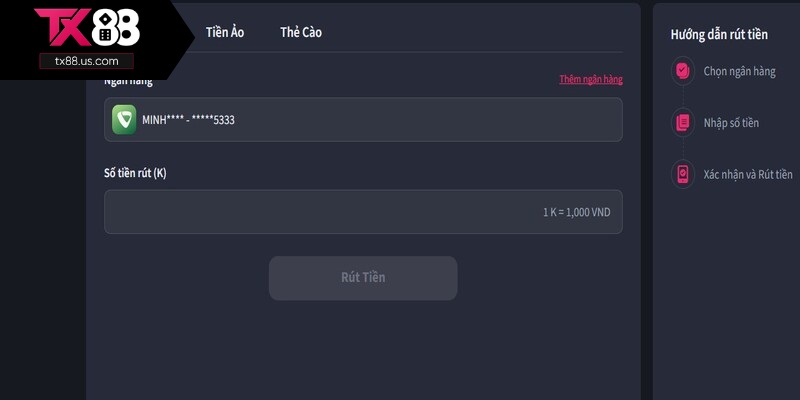
Task: Click the 1 K = 1,000 VND hint
Action: tap(577, 212)
